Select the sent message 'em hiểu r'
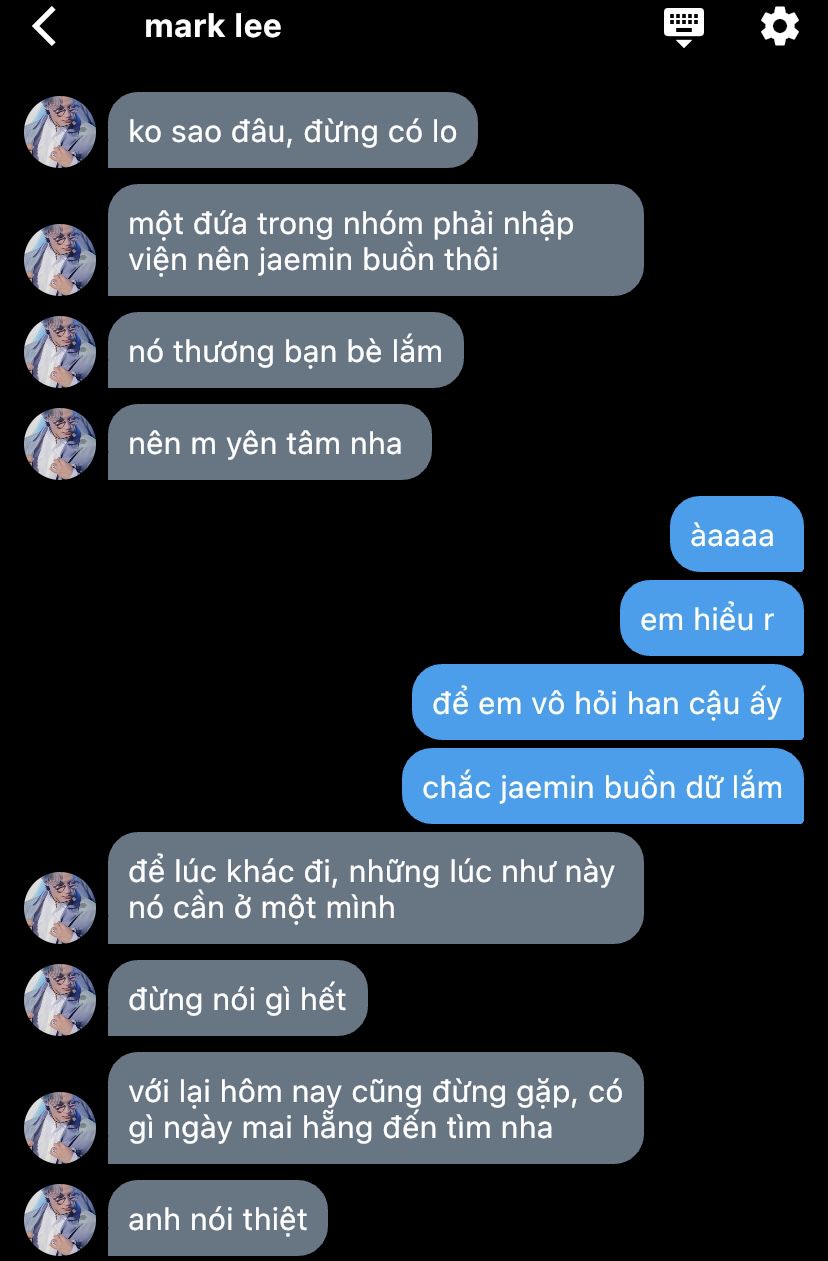 (x=712, y=618)
